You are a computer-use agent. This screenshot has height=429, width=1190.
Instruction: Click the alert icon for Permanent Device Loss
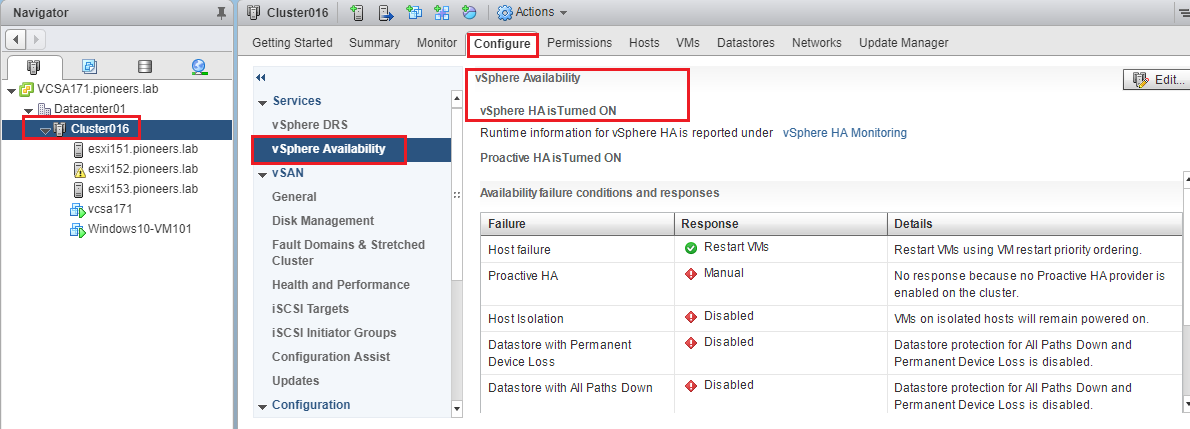point(691,342)
